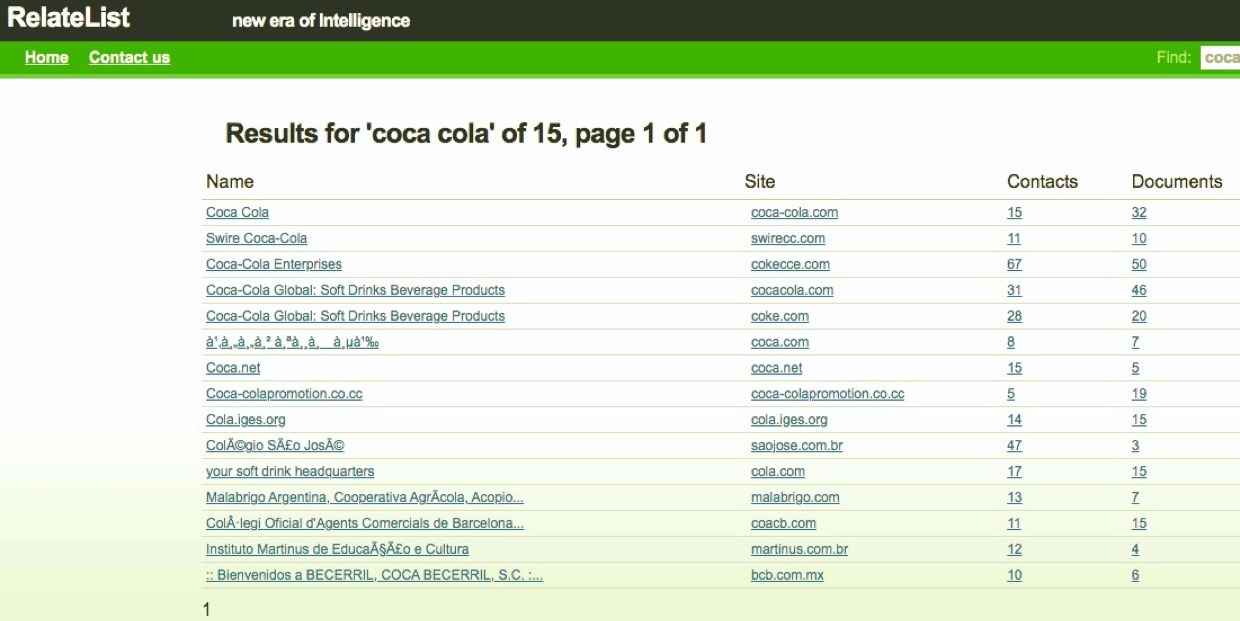Open the Malabrigo Argentina name link
The height and width of the screenshot is (621, 1240).
tap(365, 498)
